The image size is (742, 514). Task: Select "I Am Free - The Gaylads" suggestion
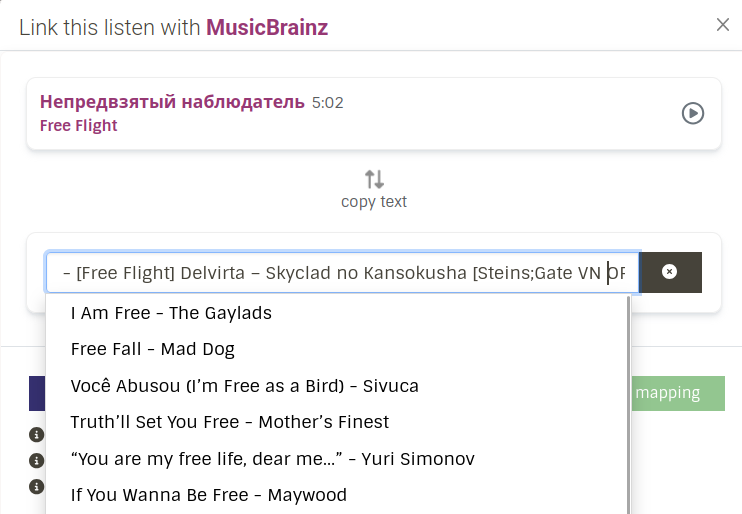[x=171, y=313]
